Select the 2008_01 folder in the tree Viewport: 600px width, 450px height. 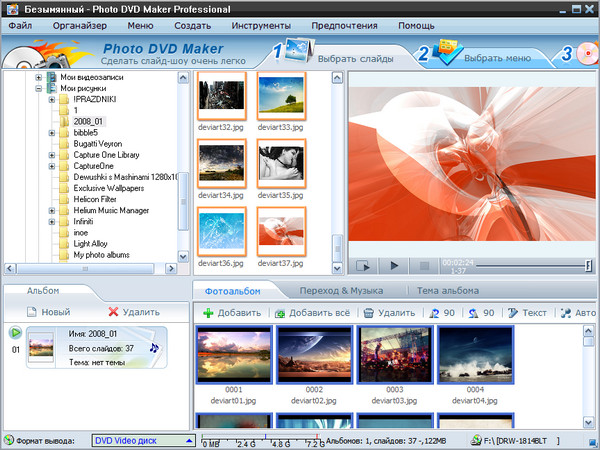click(86, 121)
